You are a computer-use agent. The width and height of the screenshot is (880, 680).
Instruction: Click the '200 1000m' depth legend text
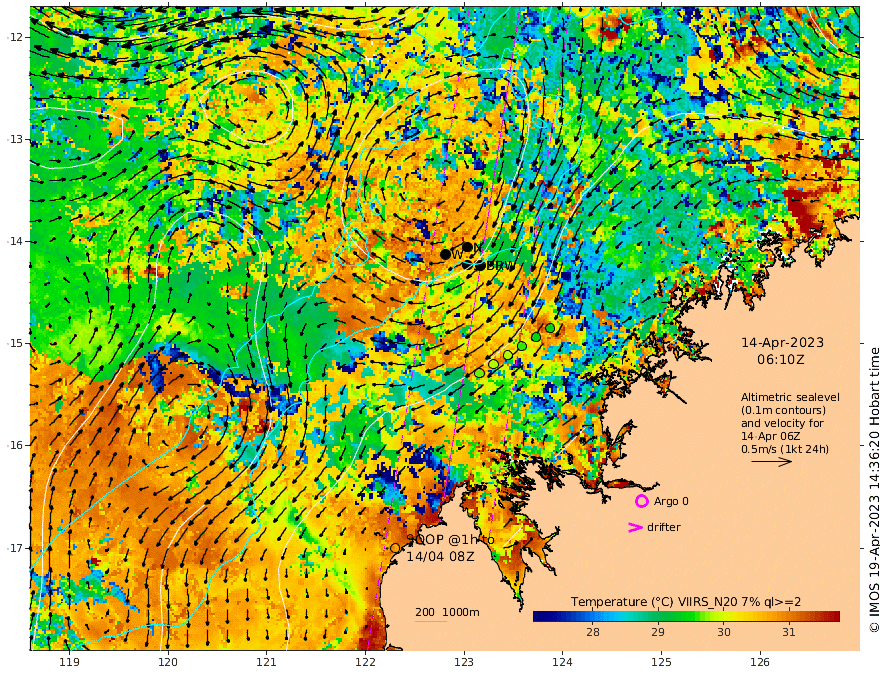tap(447, 612)
